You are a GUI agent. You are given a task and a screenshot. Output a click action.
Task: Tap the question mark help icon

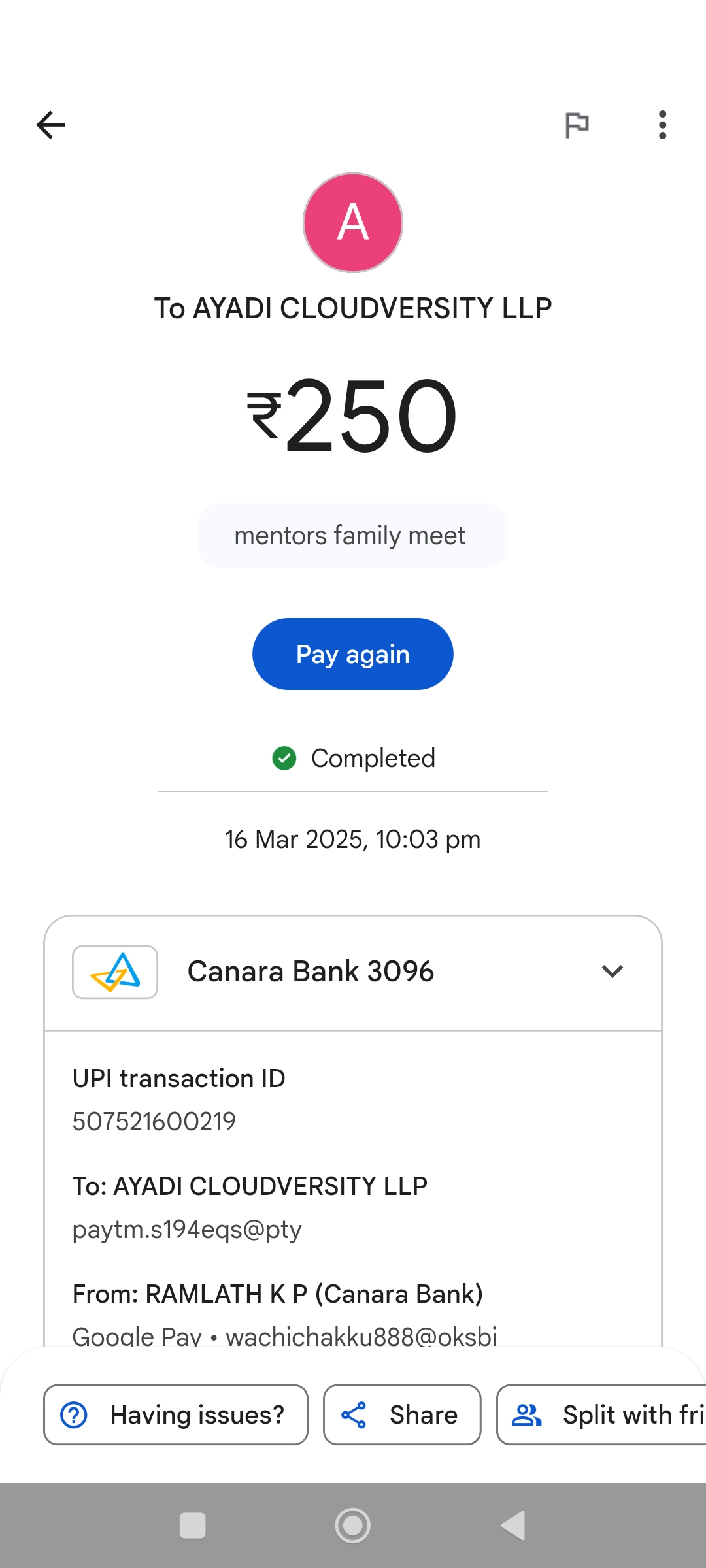pyautogui.click(x=74, y=1415)
